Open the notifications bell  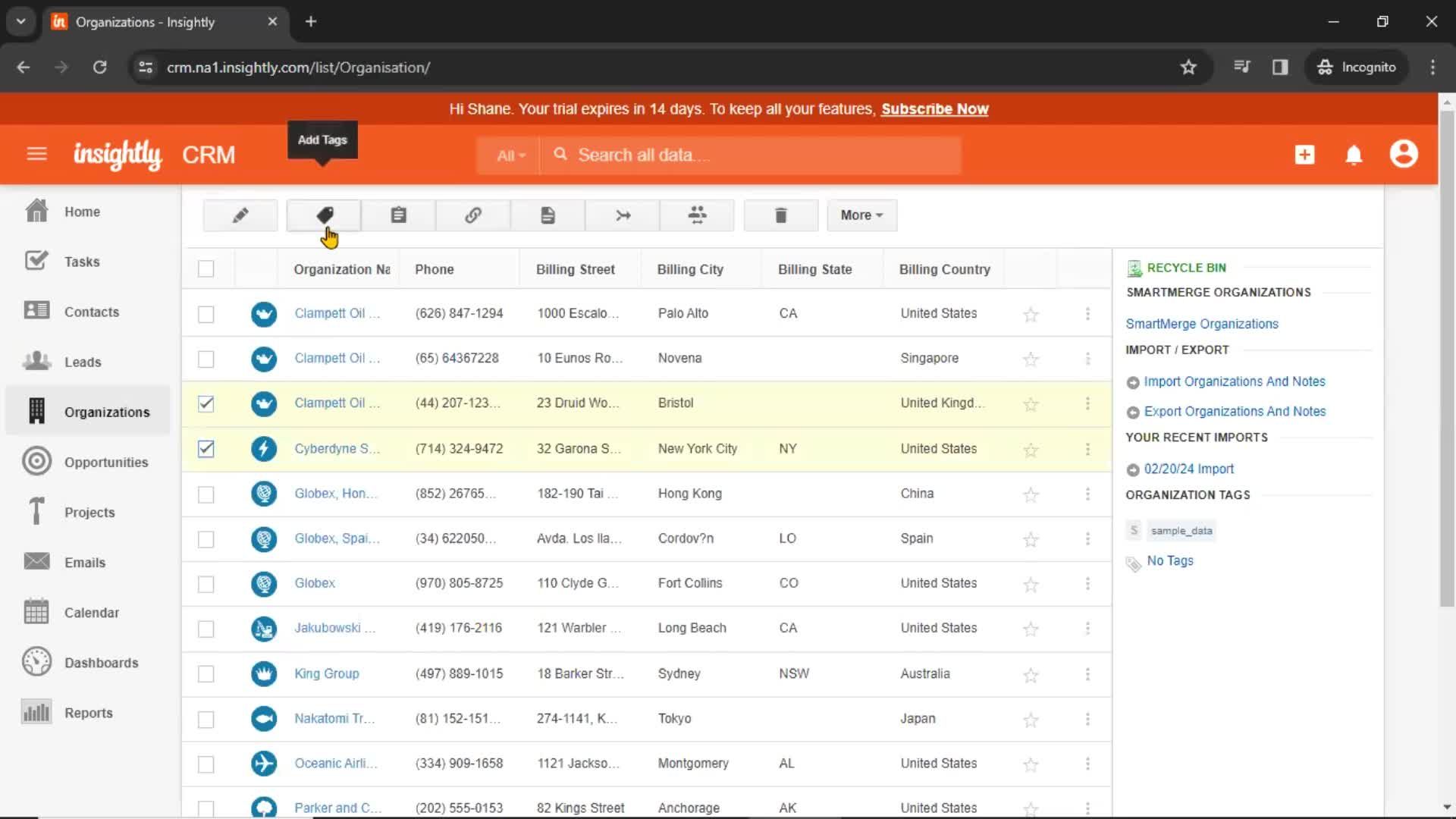click(1354, 155)
